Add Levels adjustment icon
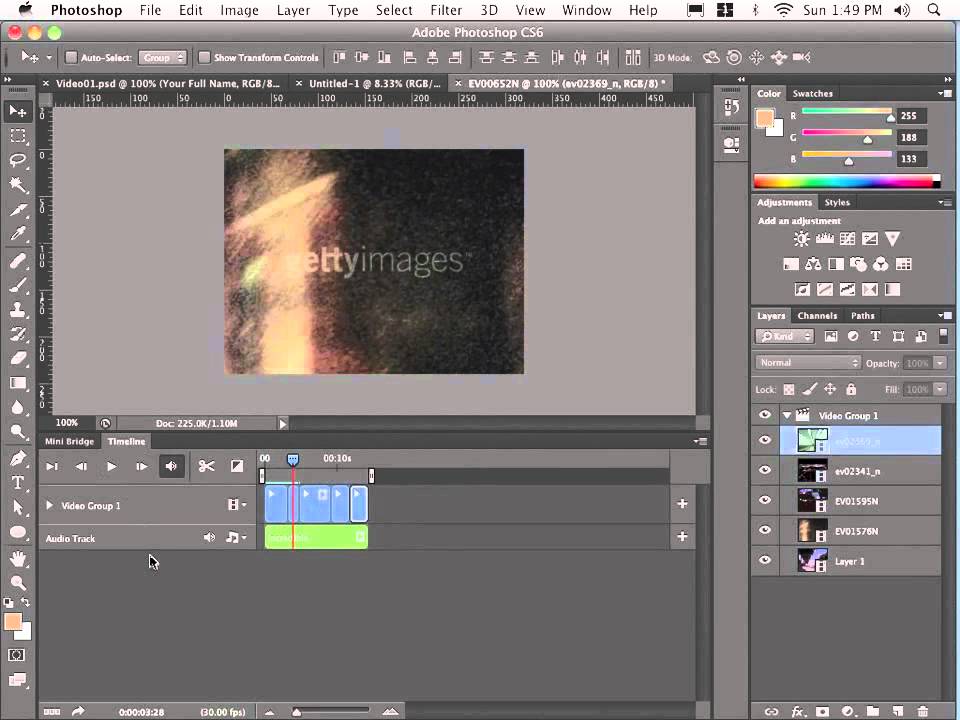This screenshot has height=720, width=960. click(x=825, y=239)
